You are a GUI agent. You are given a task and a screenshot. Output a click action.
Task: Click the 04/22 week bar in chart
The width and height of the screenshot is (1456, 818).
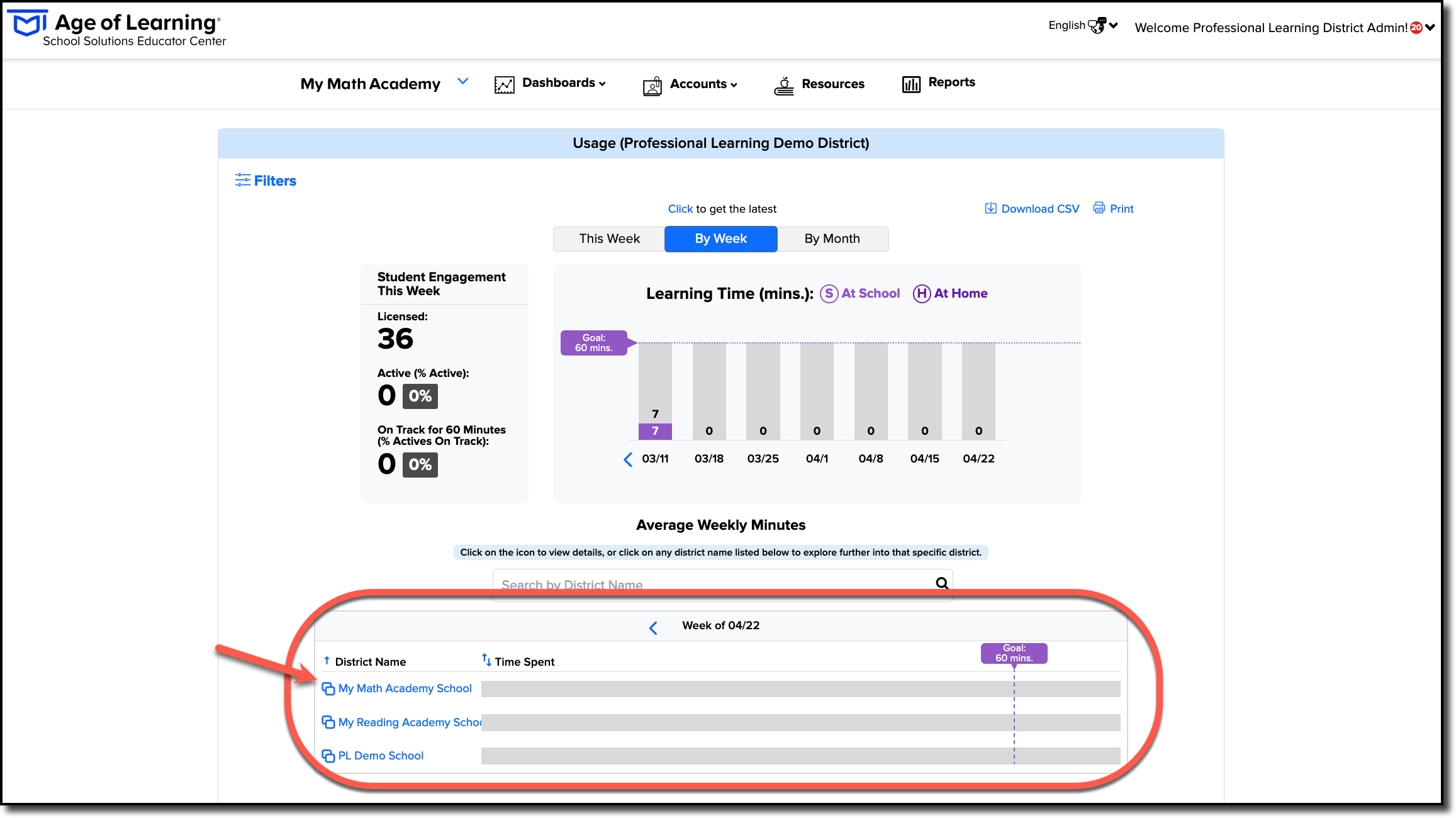[978, 391]
